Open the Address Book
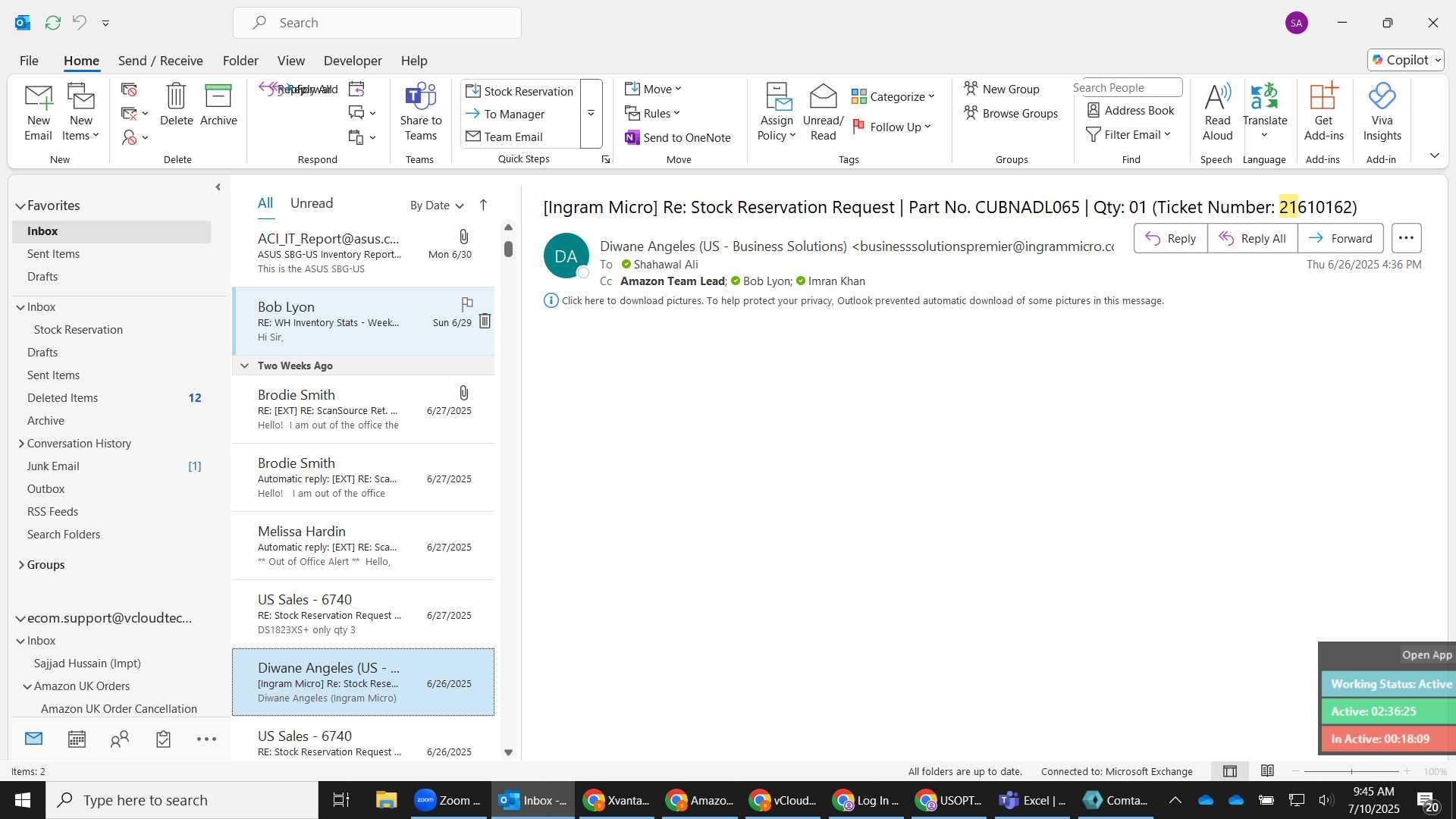The height and width of the screenshot is (819, 1456). click(x=1131, y=110)
